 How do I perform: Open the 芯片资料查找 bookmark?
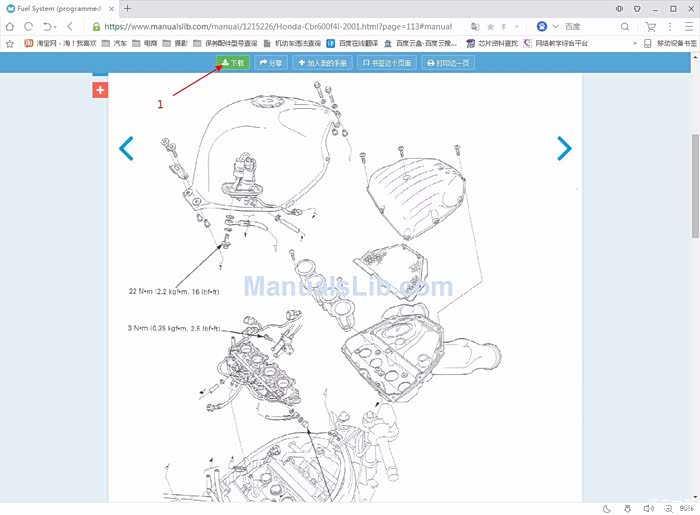[x=492, y=43]
